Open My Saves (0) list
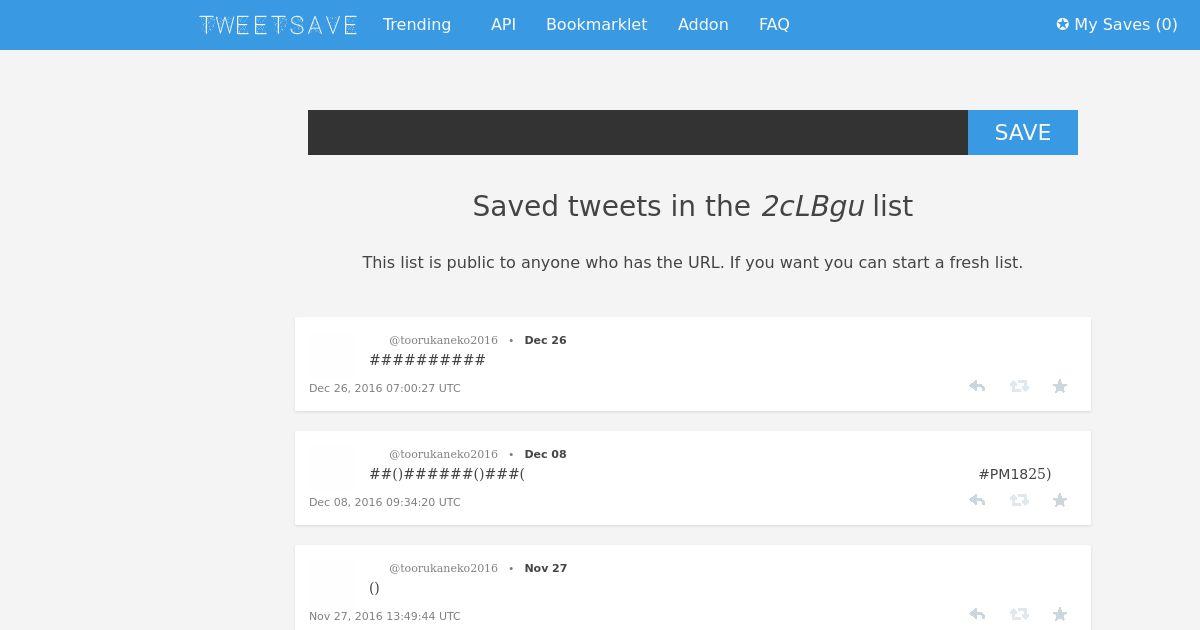The height and width of the screenshot is (630, 1200). 1117,25
